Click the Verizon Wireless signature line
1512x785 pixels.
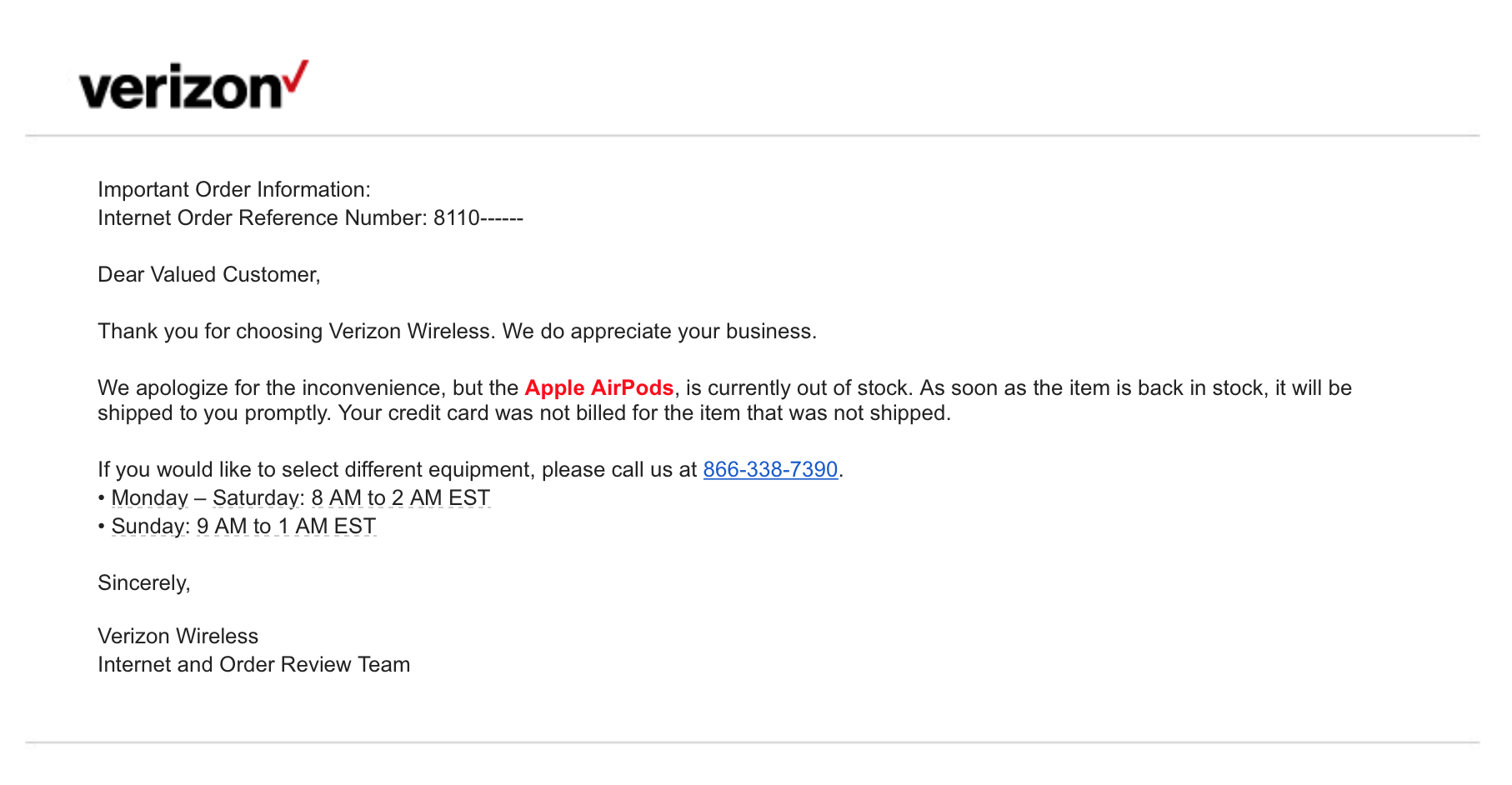tap(178, 637)
